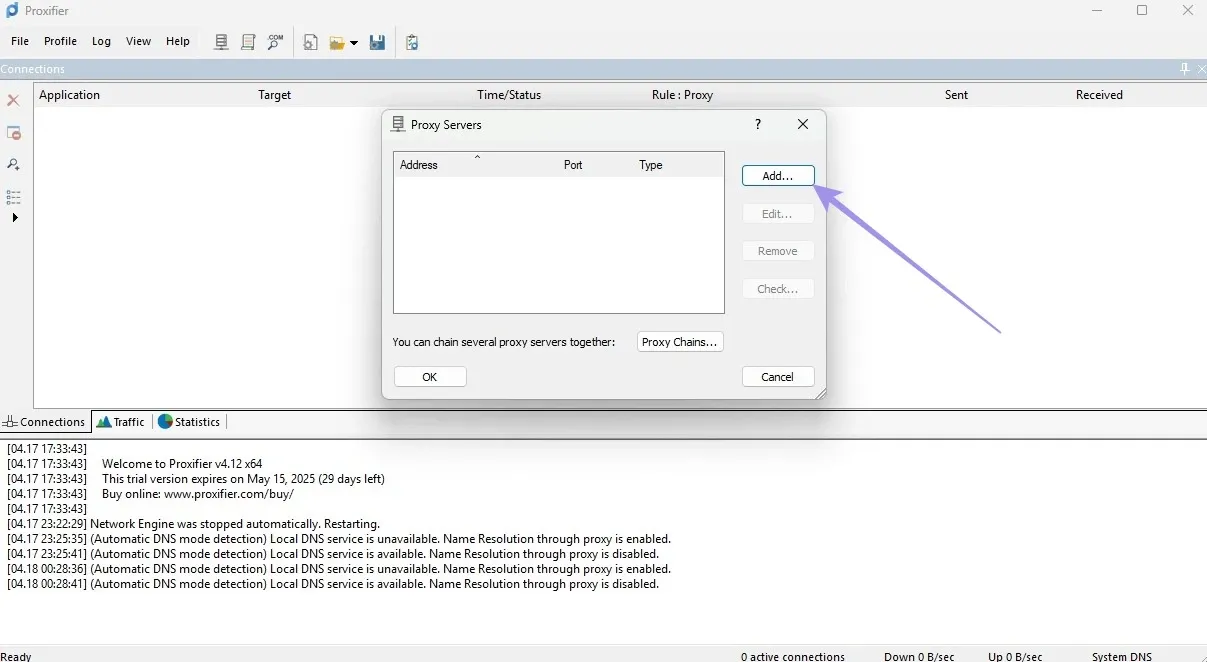Click the 23:25:35 DNS service unavailable log line
This screenshot has height=662, width=1207.
tap(339, 539)
